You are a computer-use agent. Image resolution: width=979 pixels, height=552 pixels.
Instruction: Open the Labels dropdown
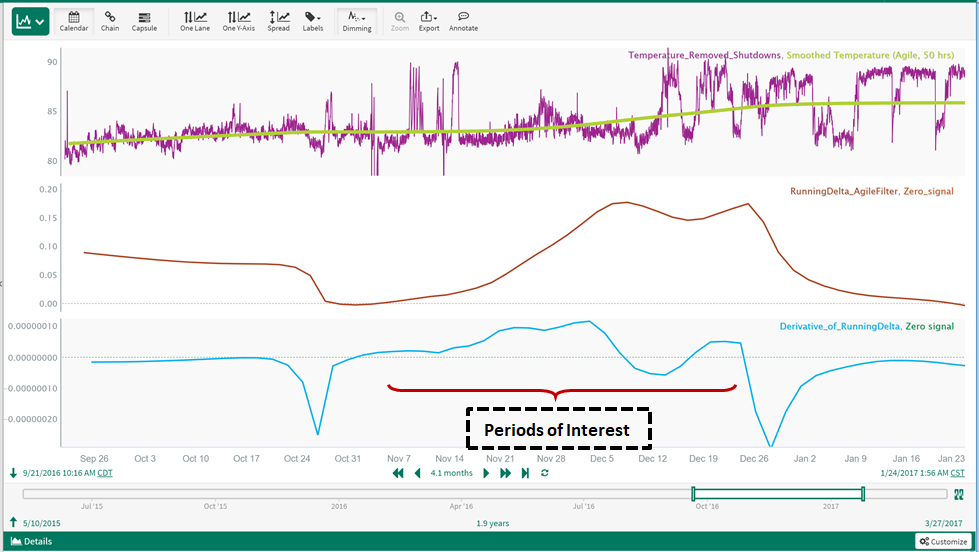313,21
